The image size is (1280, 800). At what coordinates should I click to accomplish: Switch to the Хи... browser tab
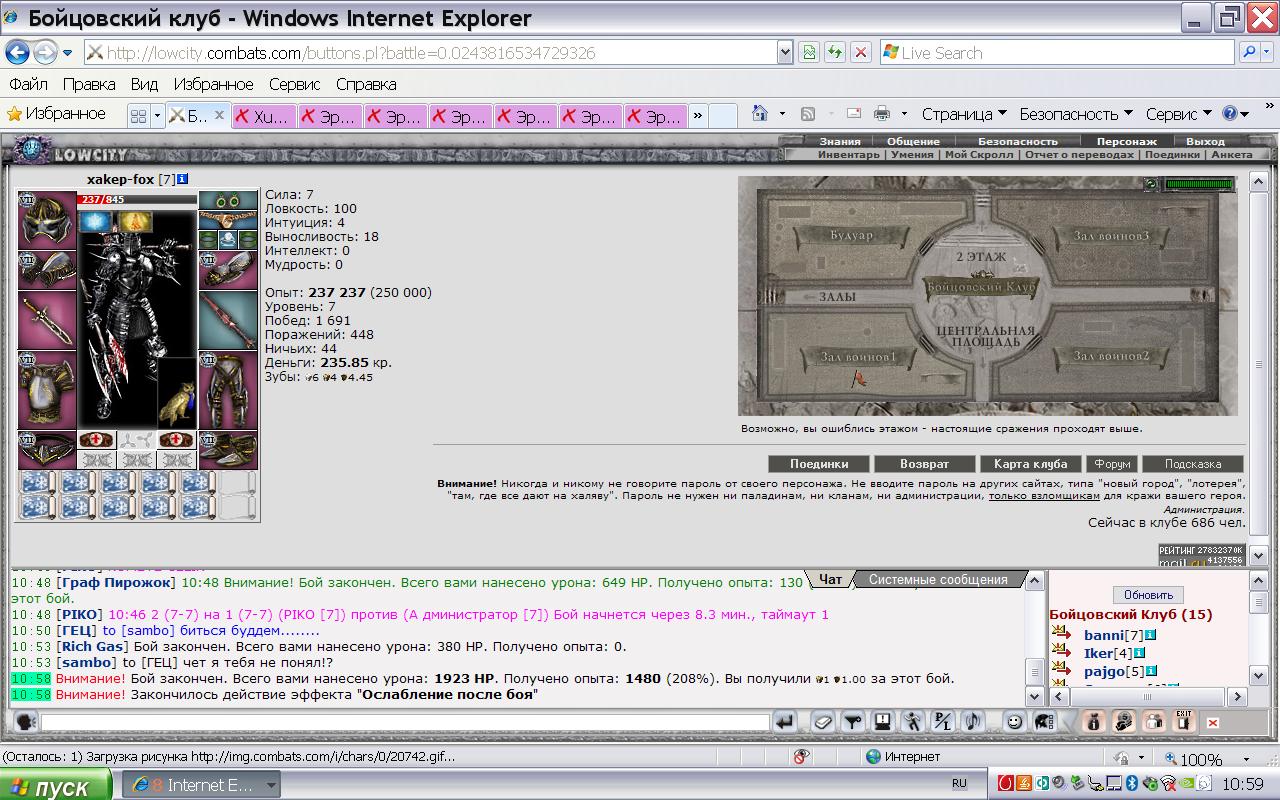tap(264, 116)
